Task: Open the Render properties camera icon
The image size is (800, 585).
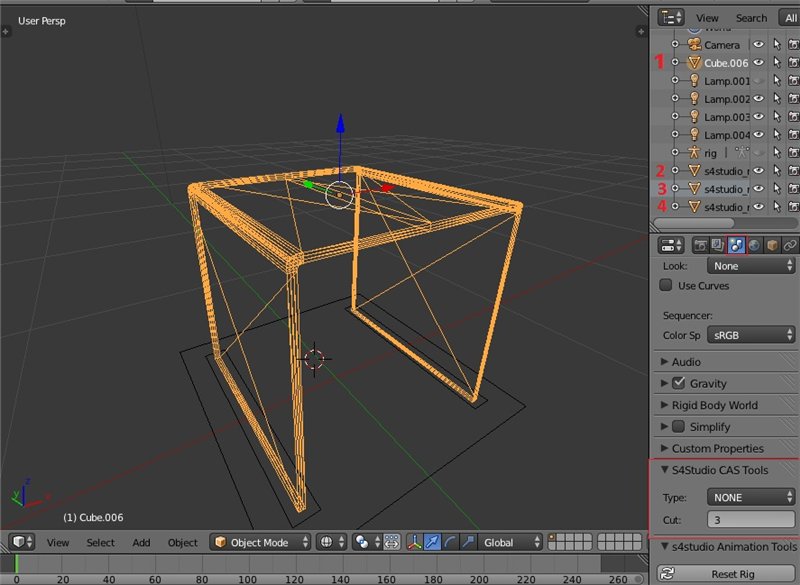Action: pos(700,244)
